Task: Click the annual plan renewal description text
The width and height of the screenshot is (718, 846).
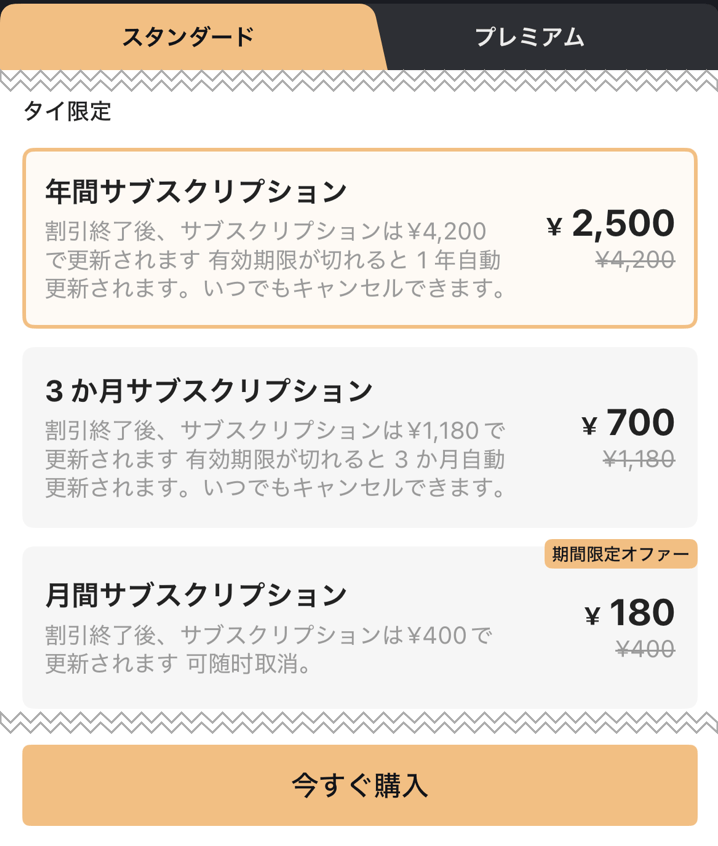Action: click(x=273, y=261)
